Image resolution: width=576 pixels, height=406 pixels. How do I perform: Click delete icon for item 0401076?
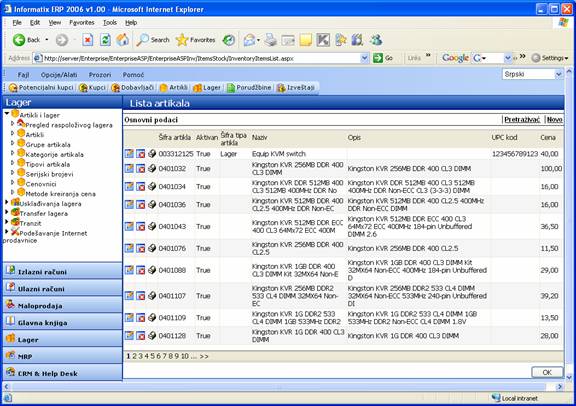click(x=140, y=248)
